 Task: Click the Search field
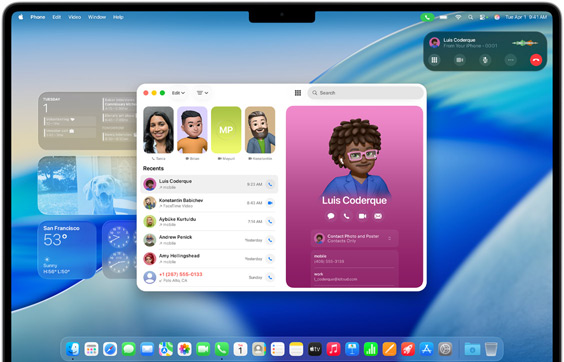(x=365, y=93)
